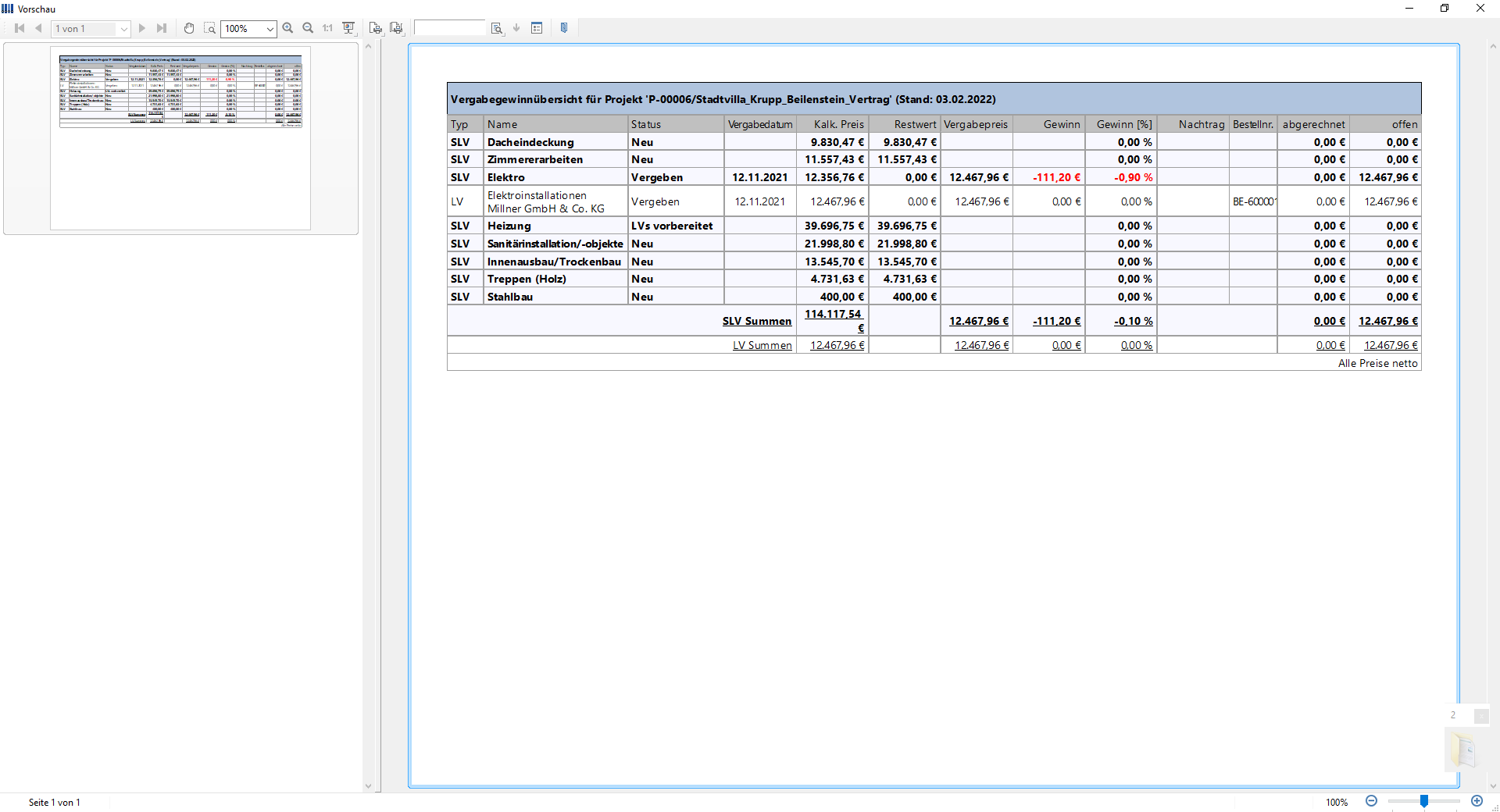Click the red '-111,20 €' value in the Elektro row
This screenshot has width=1500, height=812.
pyautogui.click(x=1056, y=177)
